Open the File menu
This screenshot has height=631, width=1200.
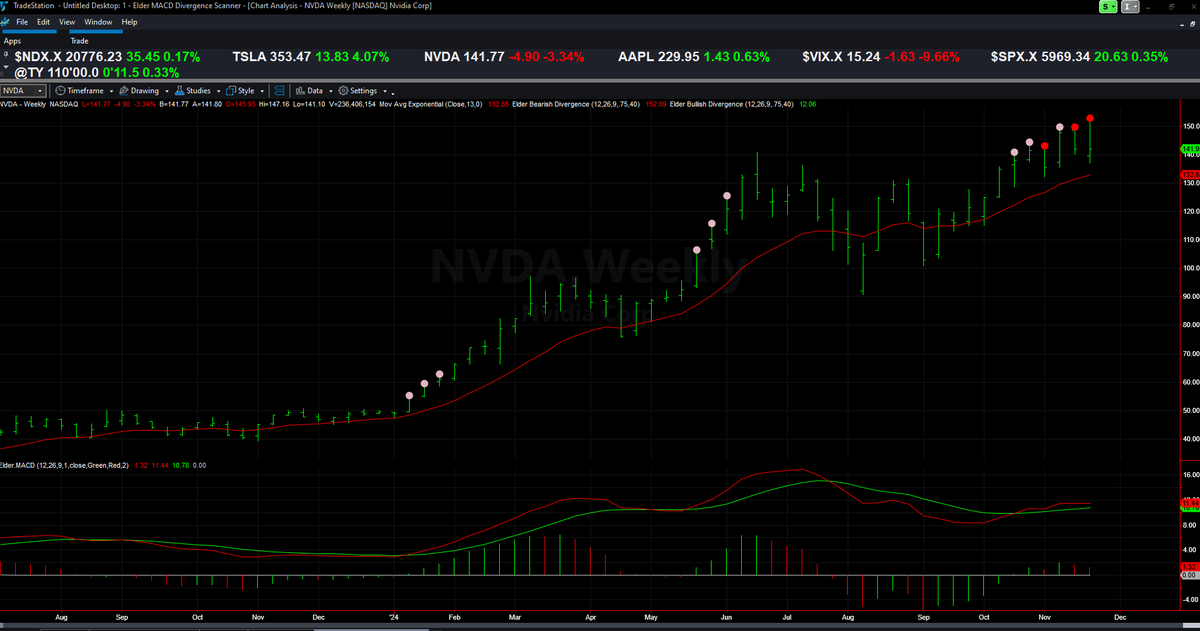(21, 21)
